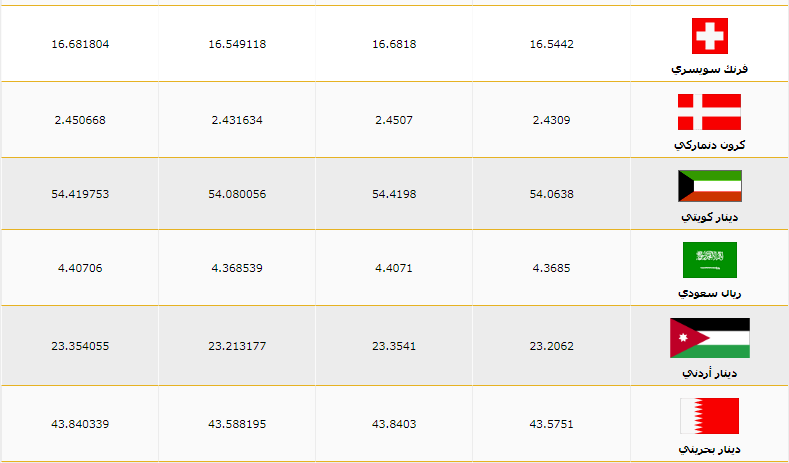
Task: Open the فرنك سويسري currency label
Action: (x=709, y=69)
